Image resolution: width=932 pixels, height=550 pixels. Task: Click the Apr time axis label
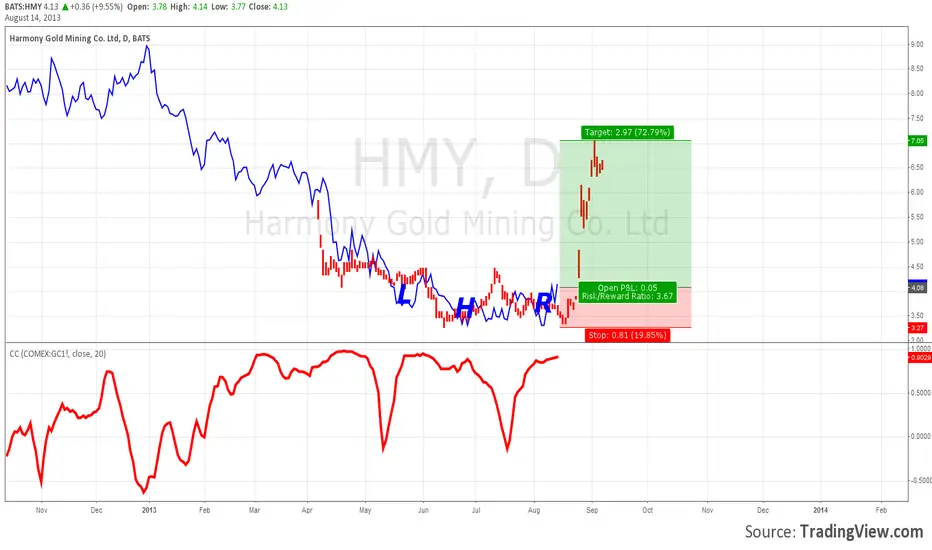[x=307, y=510]
